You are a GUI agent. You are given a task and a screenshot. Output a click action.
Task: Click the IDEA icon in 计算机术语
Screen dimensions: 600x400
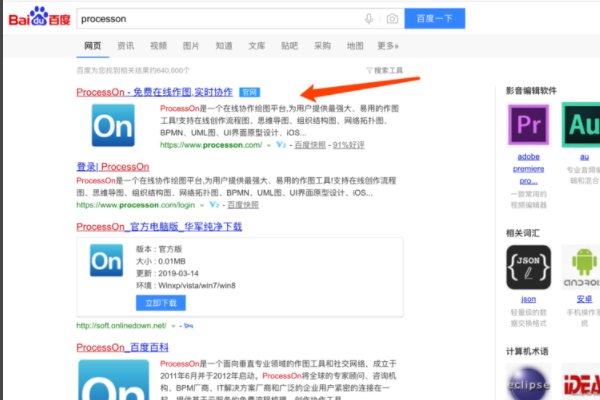pyautogui.click(x=582, y=382)
